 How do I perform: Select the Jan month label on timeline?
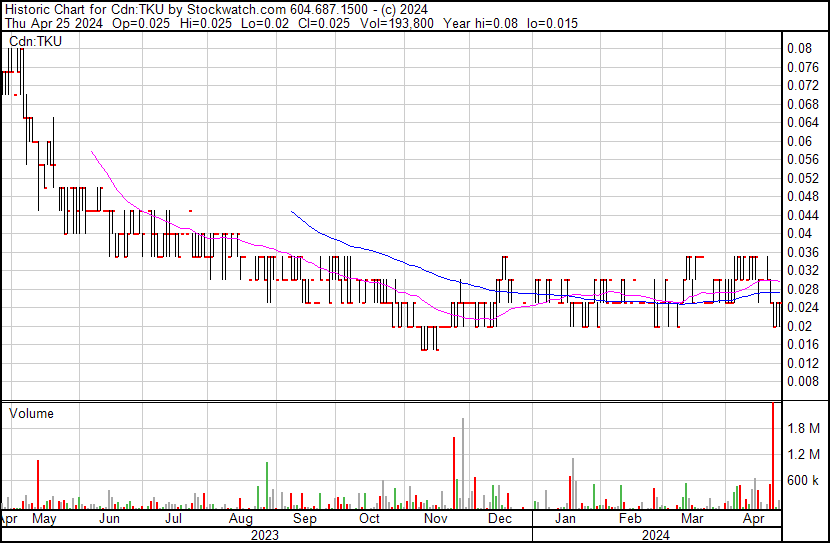(566, 519)
